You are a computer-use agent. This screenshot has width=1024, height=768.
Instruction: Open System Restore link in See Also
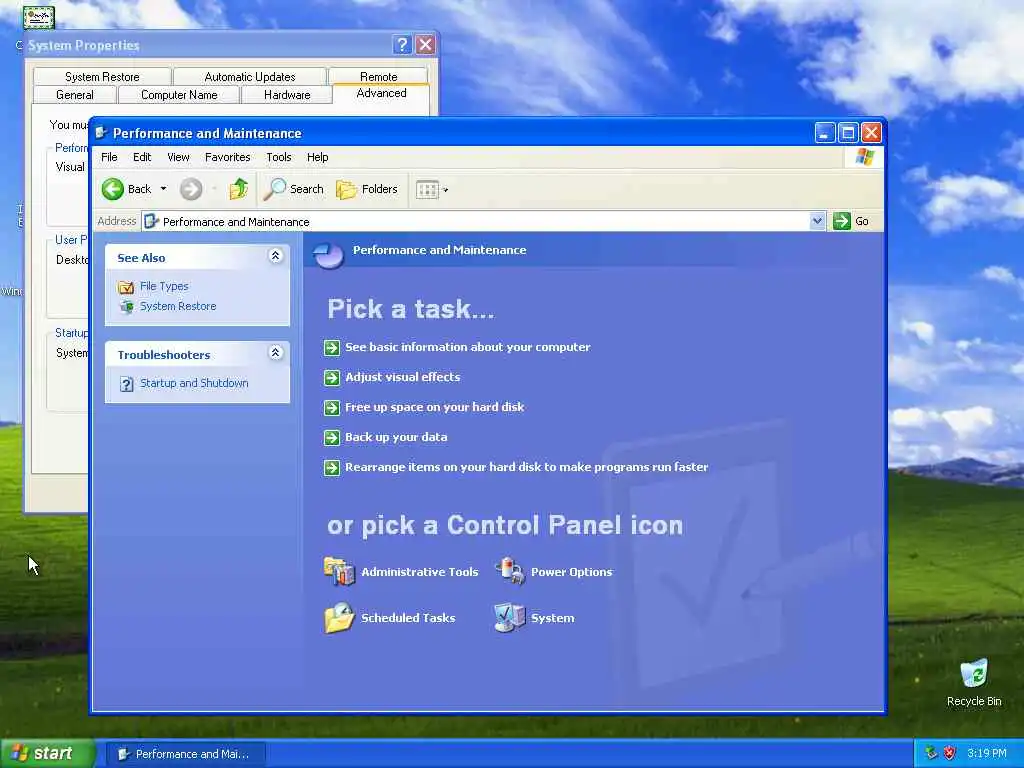click(x=178, y=306)
